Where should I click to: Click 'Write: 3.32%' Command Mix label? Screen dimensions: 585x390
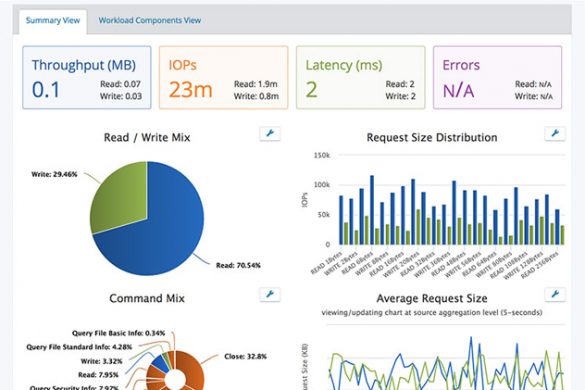click(101, 361)
